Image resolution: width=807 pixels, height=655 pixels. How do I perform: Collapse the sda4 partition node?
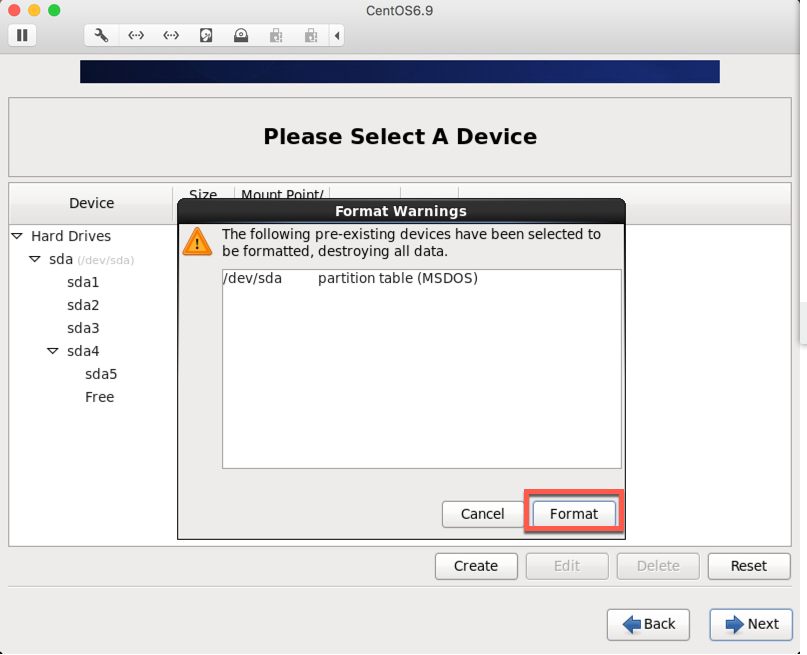pos(52,351)
